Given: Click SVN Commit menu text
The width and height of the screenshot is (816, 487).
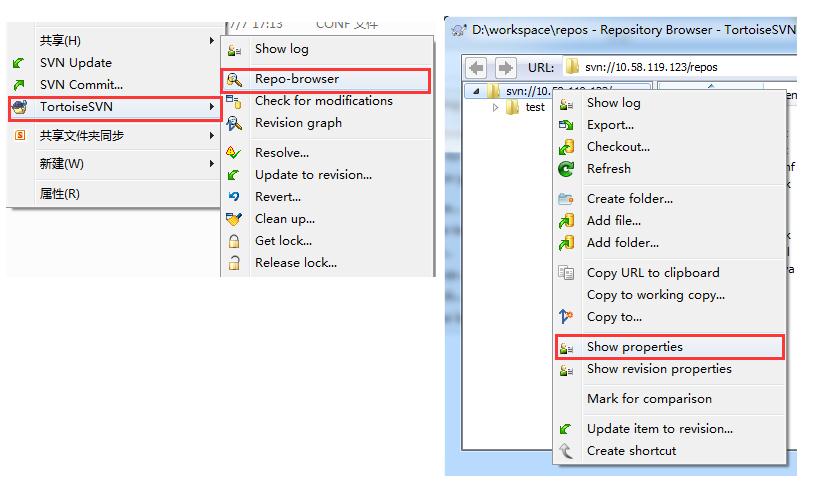Looking at the screenshot, I should pos(82,85).
